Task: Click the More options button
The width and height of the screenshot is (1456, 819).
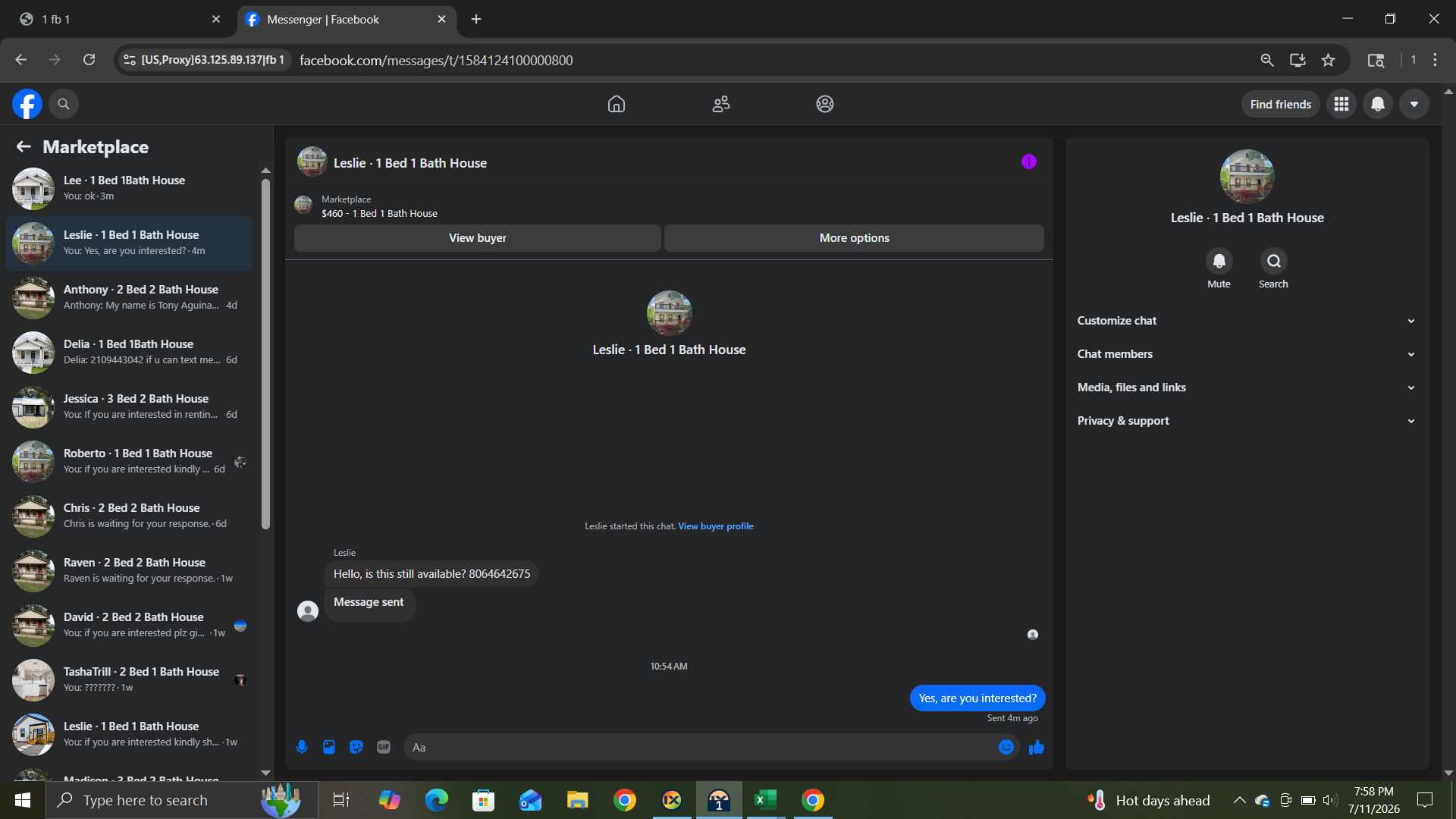Action: (x=855, y=237)
